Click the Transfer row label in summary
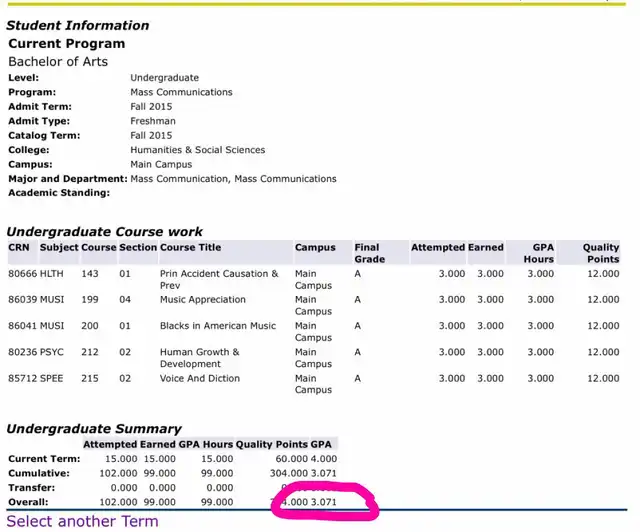The height and width of the screenshot is (532, 640). [x=32, y=487]
